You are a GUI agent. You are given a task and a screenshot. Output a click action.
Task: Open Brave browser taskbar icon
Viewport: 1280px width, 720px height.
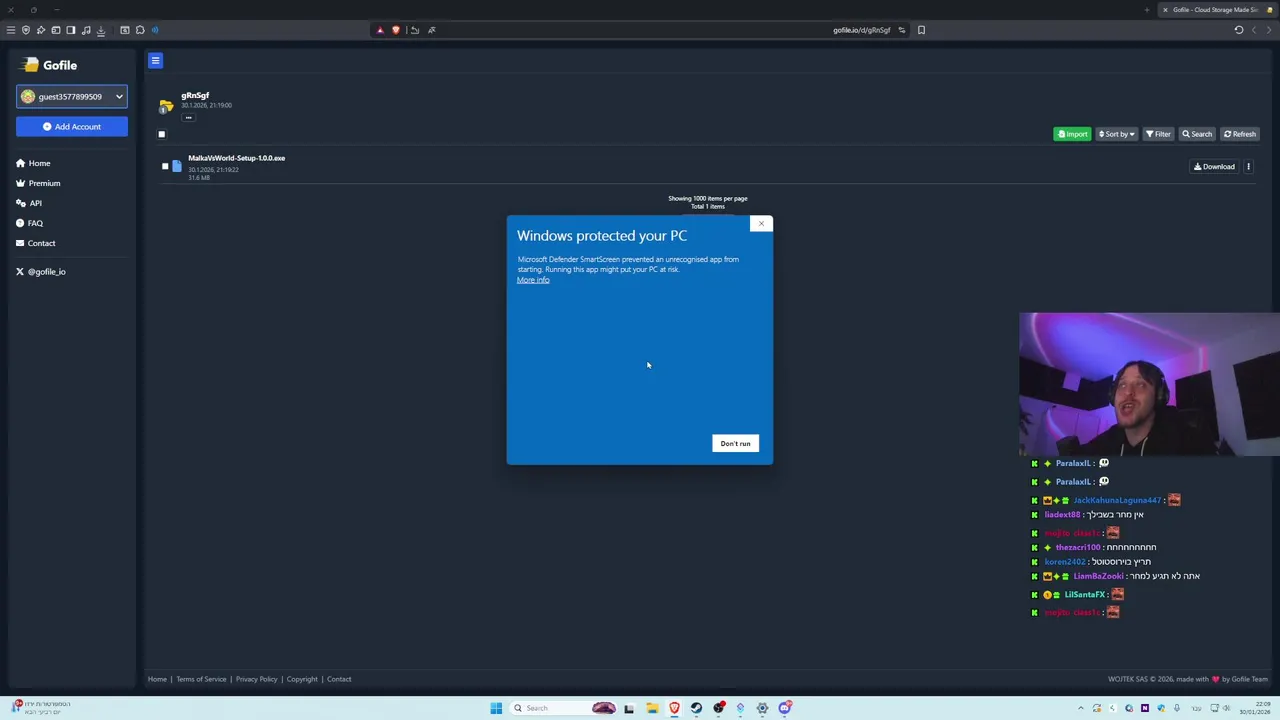[x=674, y=708]
